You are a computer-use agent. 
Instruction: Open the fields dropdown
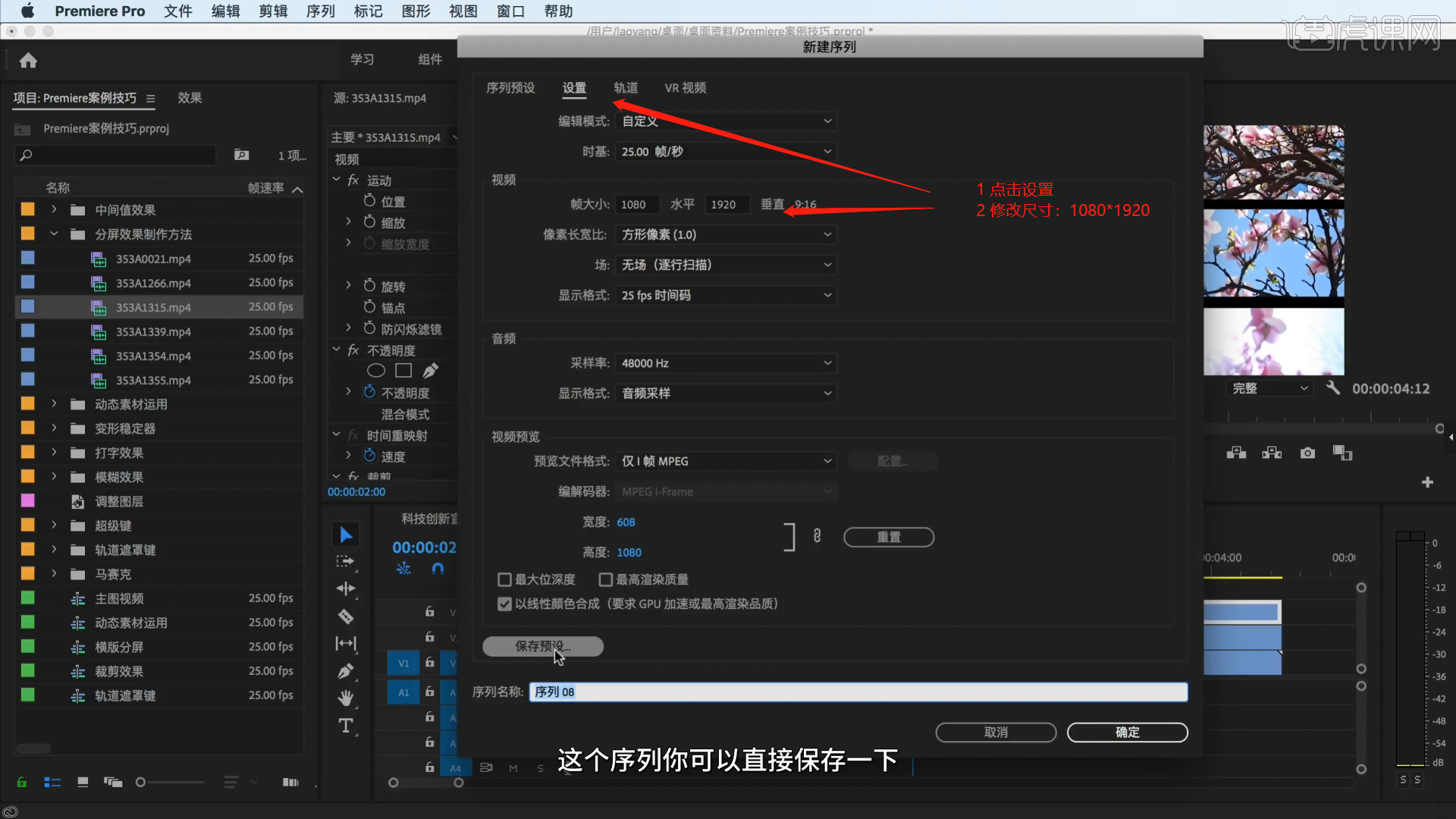coord(726,265)
